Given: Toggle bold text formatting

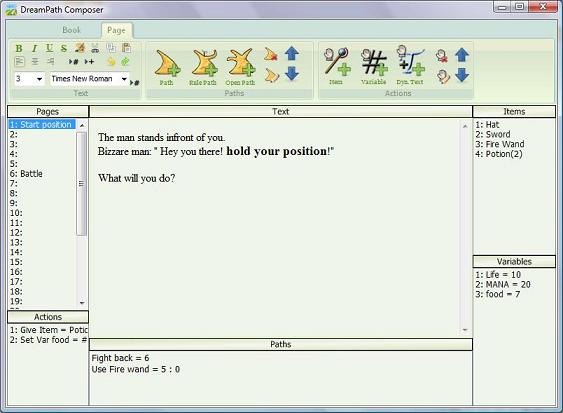Looking at the screenshot, I should coord(19,48).
